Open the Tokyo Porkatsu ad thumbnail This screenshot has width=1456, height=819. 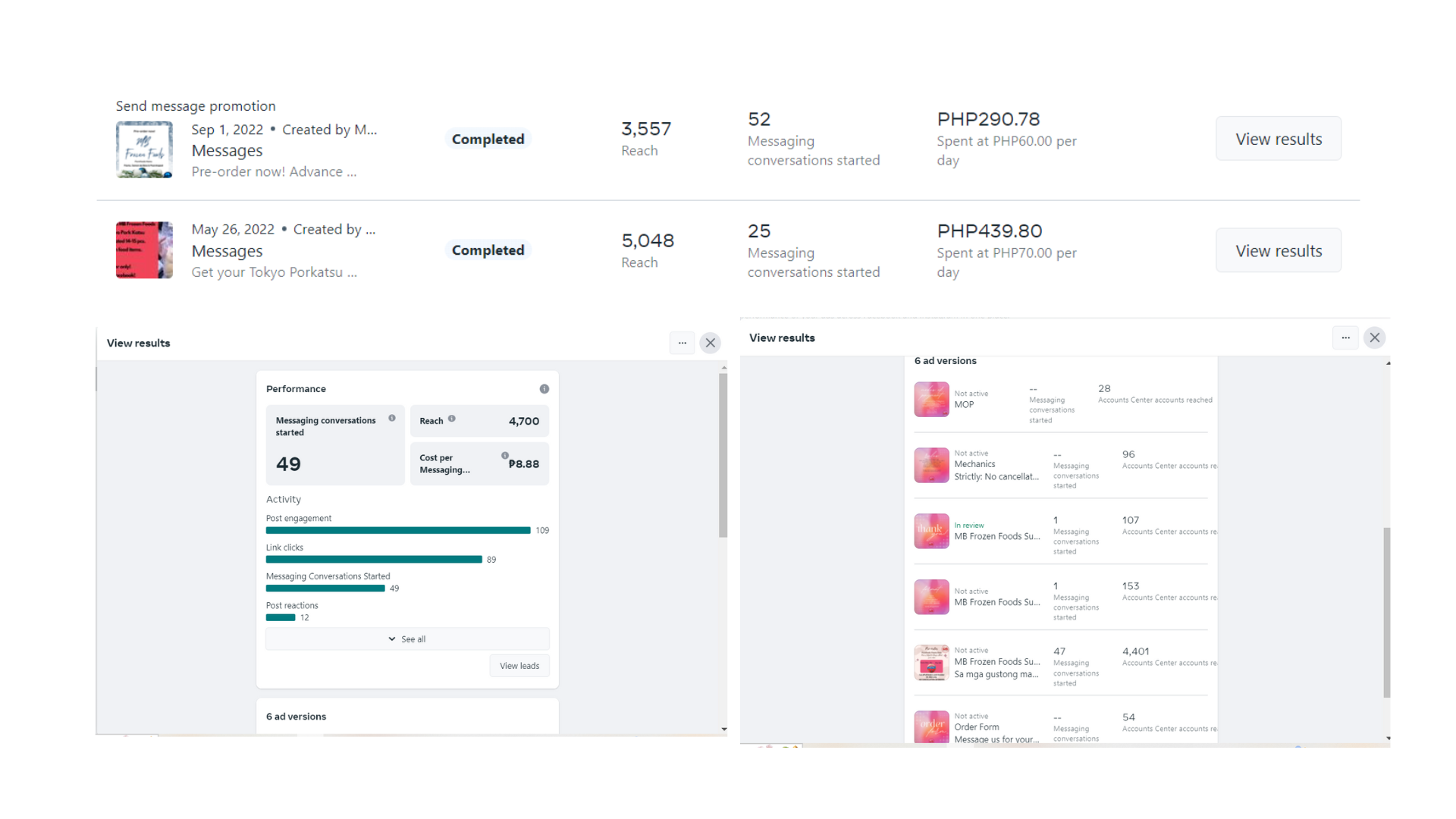[x=144, y=250]
